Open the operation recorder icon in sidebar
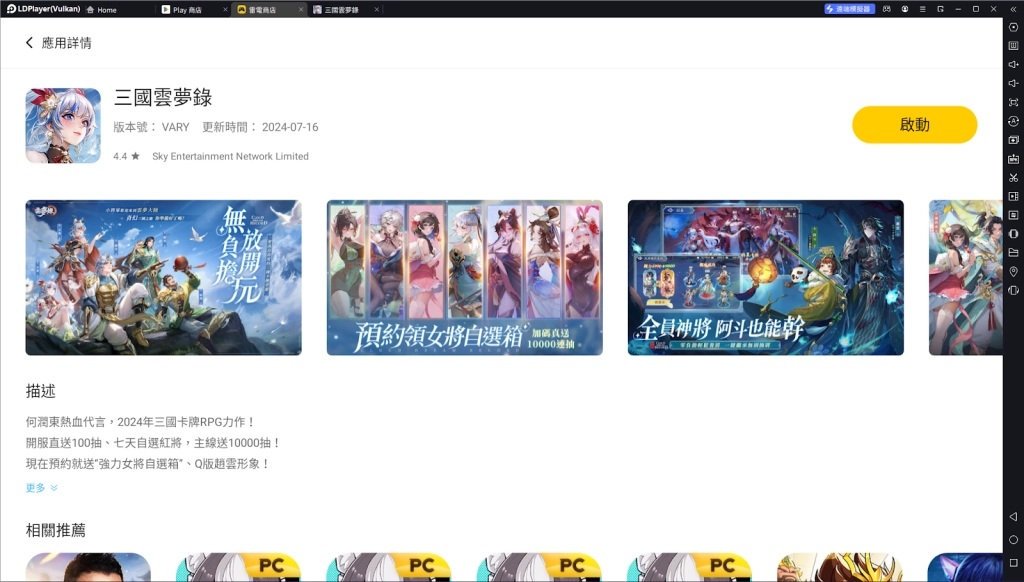The height and width of the screenshot is (582, 1024). [1013, 215]
